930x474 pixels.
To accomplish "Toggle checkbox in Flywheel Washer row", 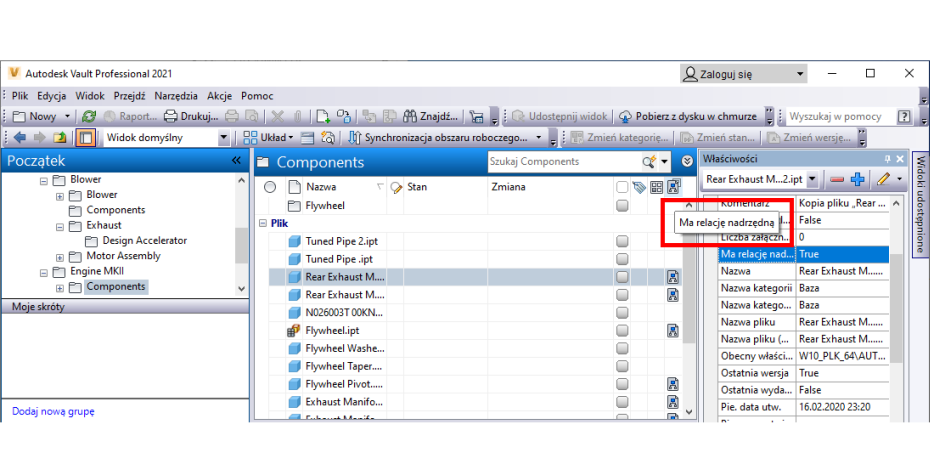I will (622, 348).
